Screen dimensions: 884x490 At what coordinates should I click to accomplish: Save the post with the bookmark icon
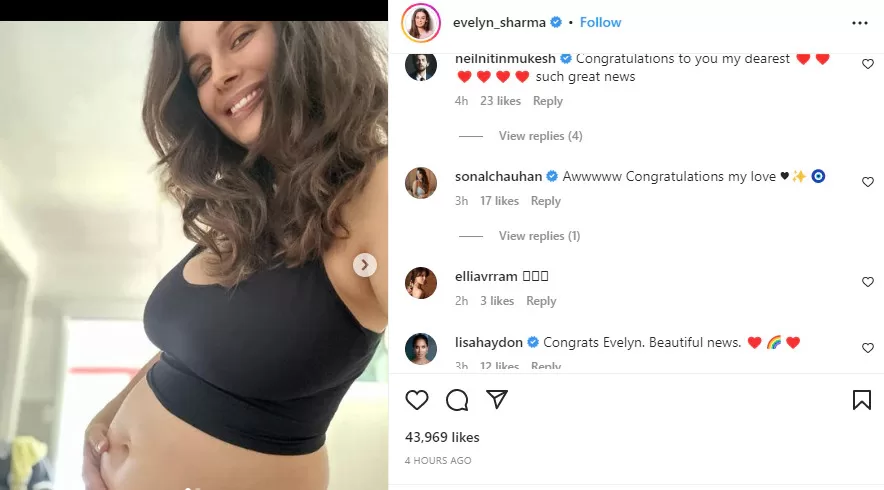pos(861,400)
